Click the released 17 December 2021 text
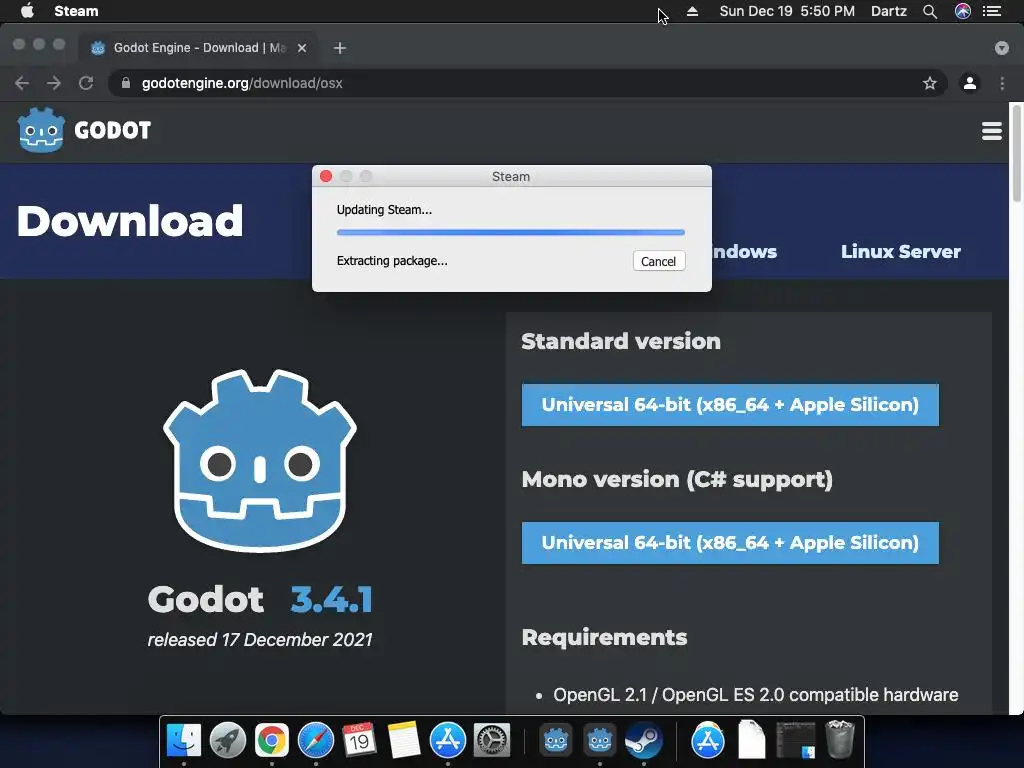 pyautogui.click(x=260, y=639)
